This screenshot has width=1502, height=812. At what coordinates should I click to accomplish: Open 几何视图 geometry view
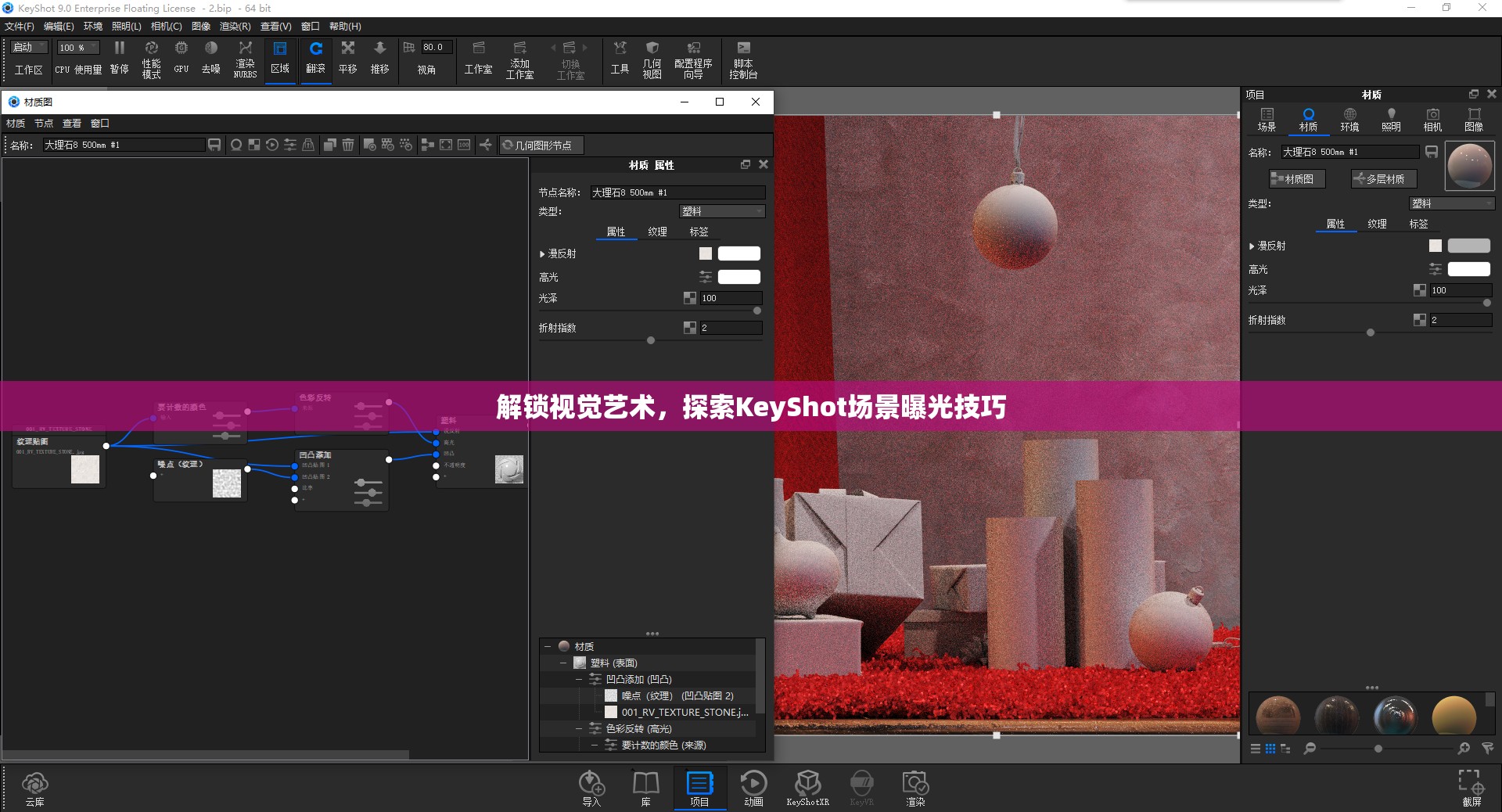click(652, 59)
